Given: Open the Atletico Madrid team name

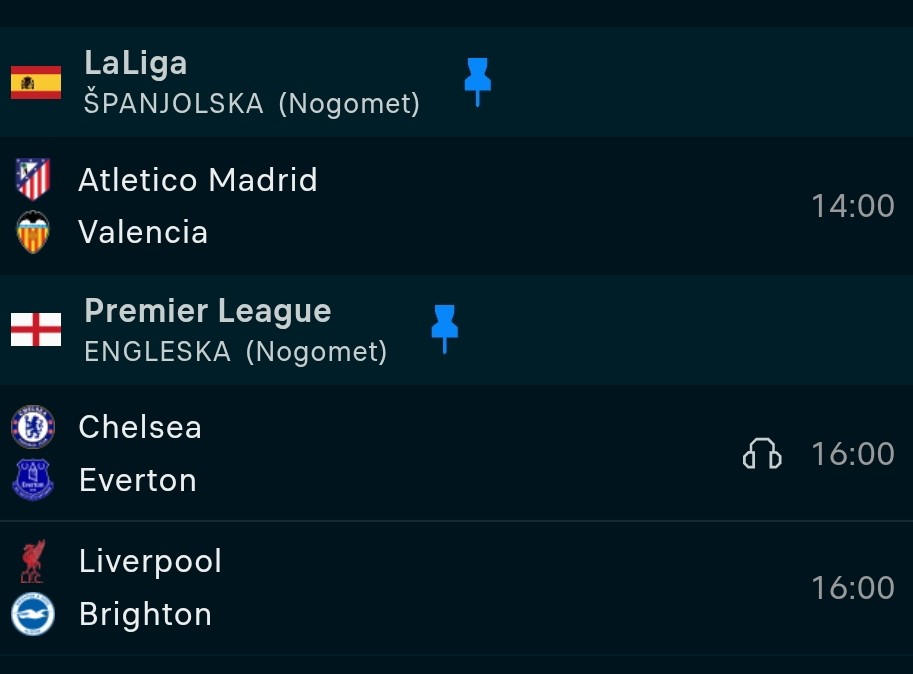Looking at the screenshot, I should coord(198,180).
